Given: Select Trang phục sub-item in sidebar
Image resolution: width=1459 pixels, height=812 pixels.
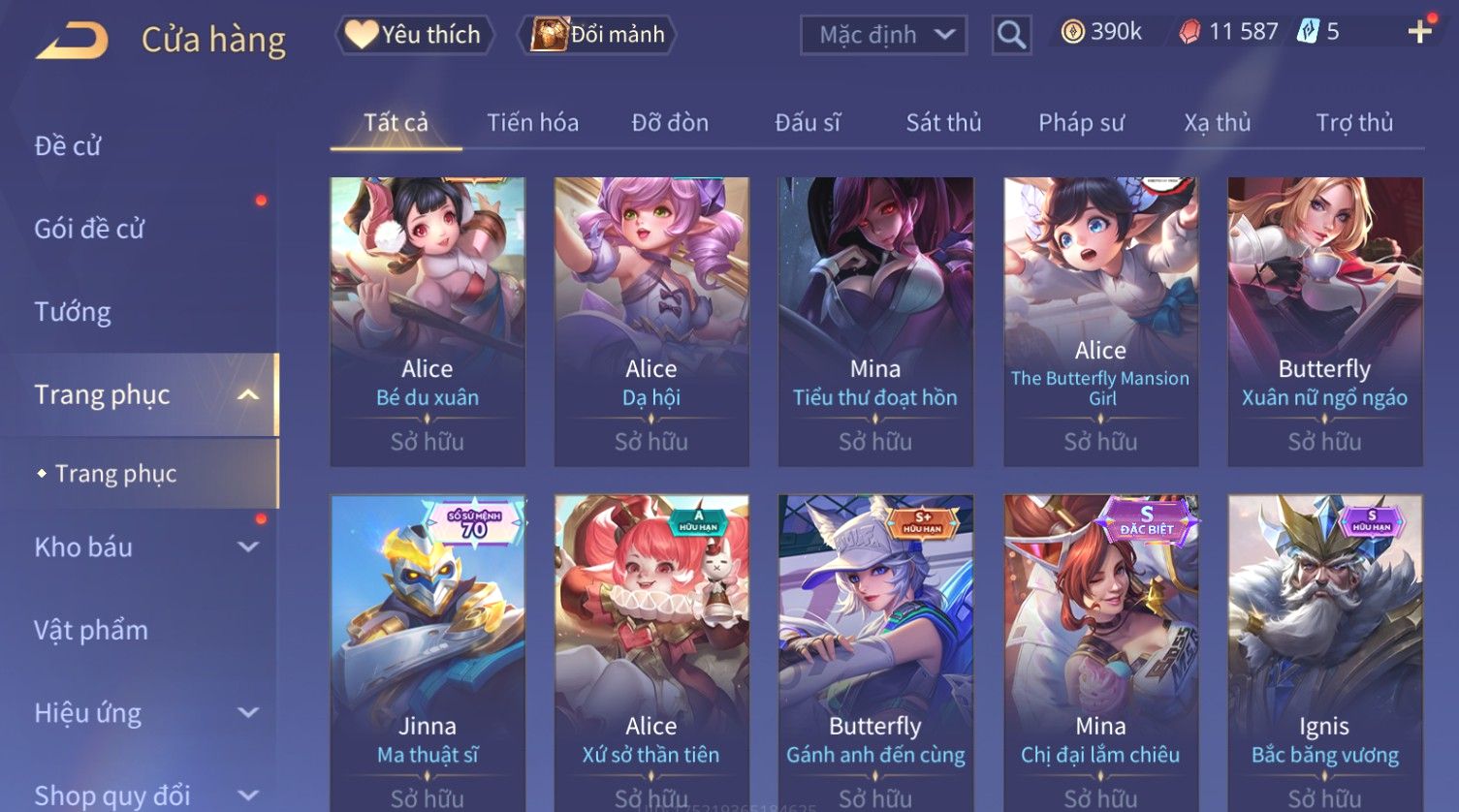Looking at the screenshot, I should pos(116,473).
